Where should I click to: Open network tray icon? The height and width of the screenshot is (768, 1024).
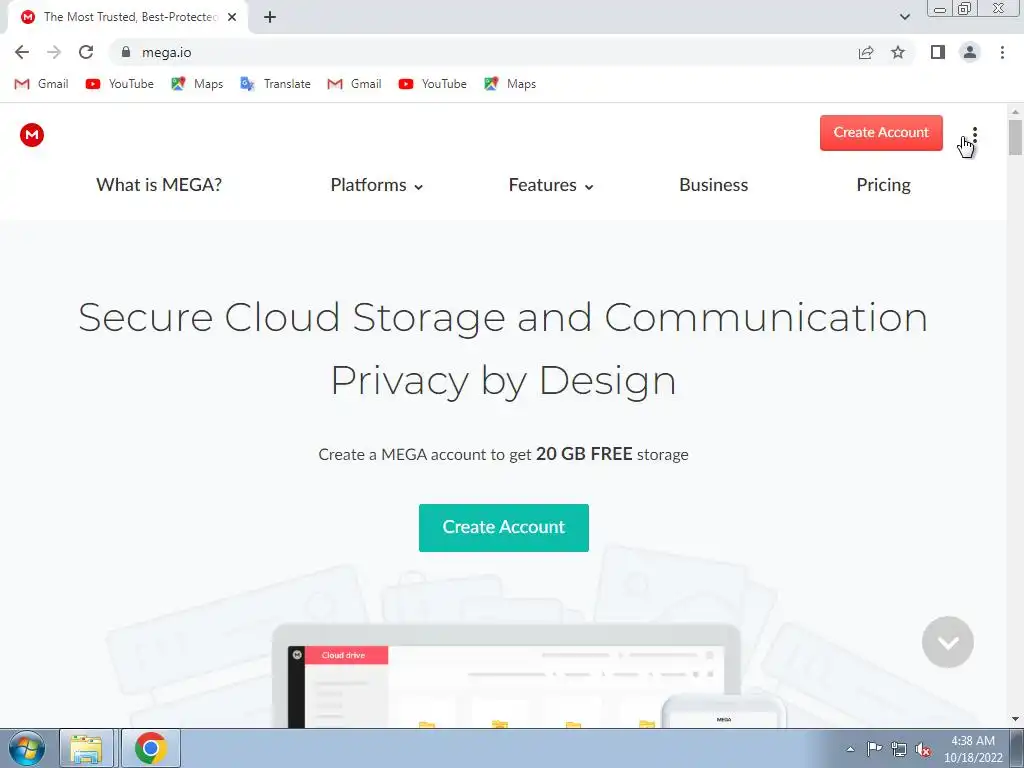tap(899, 749)
